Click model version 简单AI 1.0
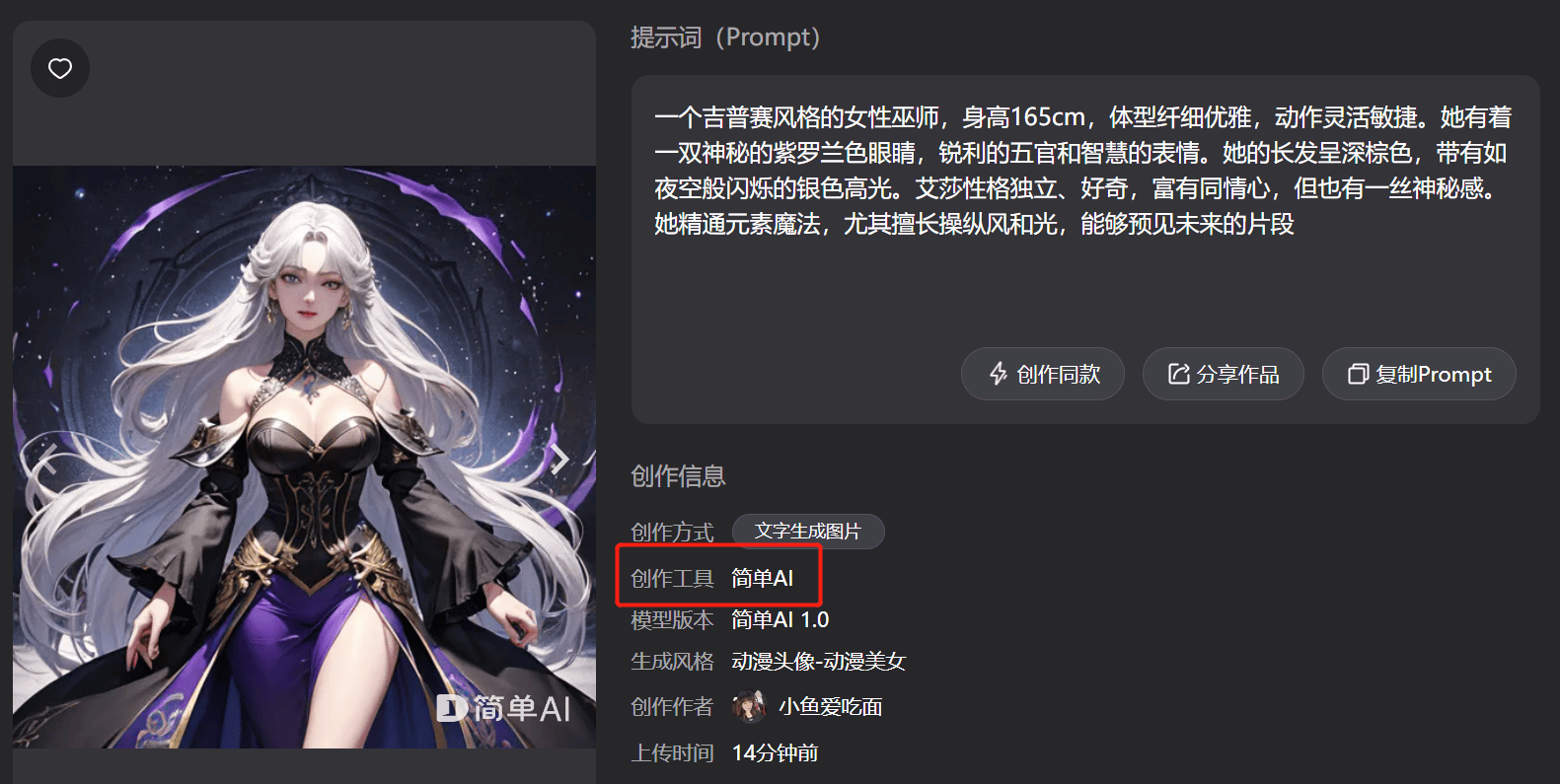Image resolution: width=1560 pixels, height=784 pixels. [780, 619]
